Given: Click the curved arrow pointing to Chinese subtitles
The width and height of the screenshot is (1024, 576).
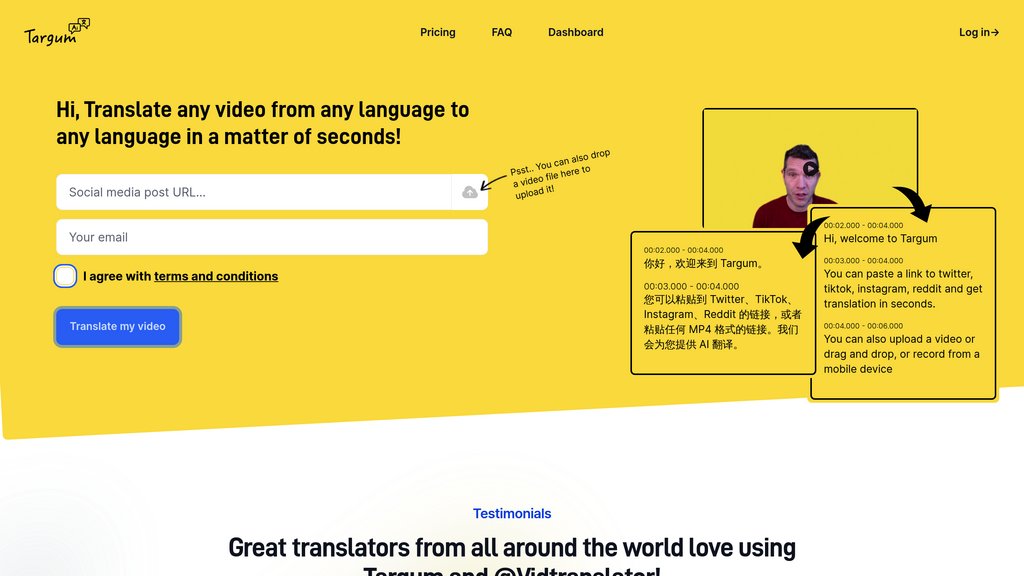Looking at the screenshot, I should [x=808, y=236].
